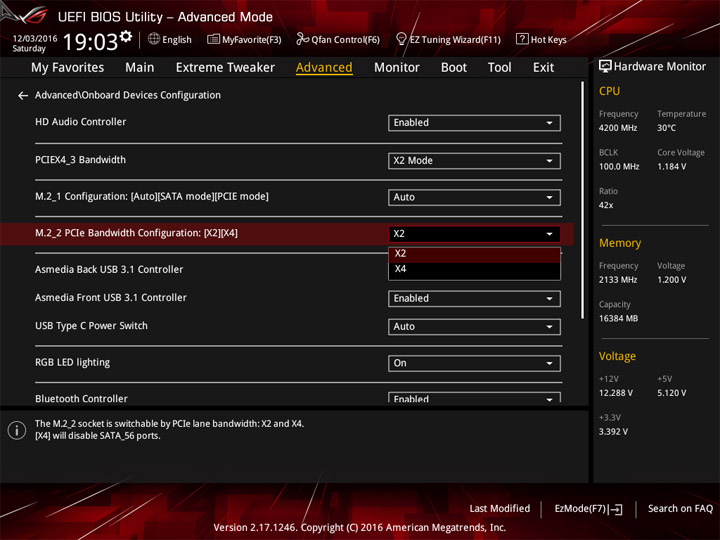Switch to the Boot tab
720x540 pixels.
click(454, 68)
